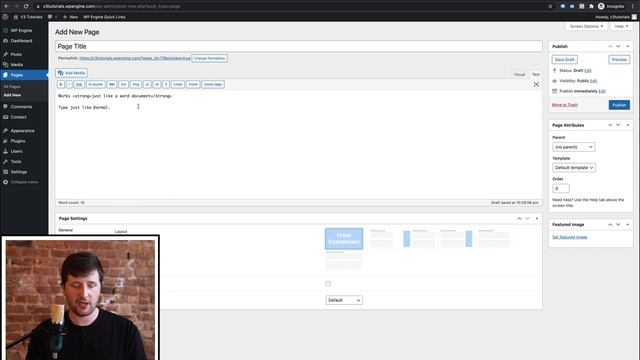Click the close tags button
Screen dimensions: 640x360
pos(213,84)
